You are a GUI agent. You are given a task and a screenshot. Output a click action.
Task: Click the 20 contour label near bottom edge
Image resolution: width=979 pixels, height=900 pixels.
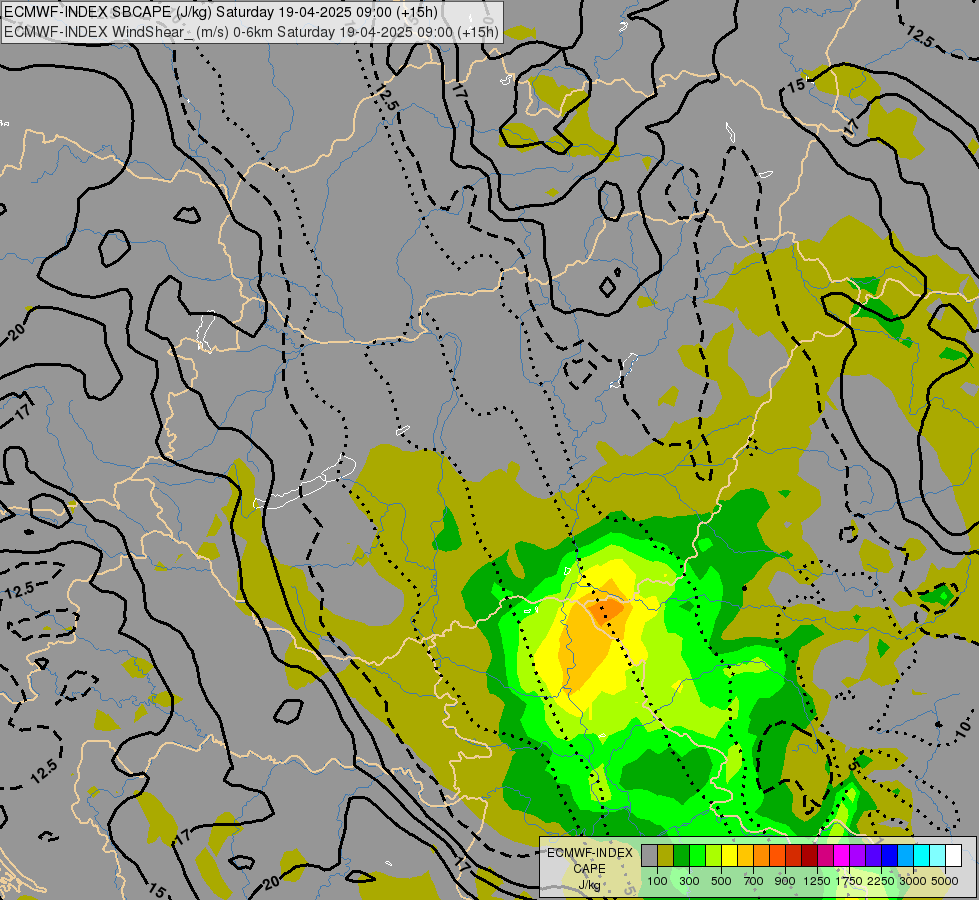tap(271, 882)
